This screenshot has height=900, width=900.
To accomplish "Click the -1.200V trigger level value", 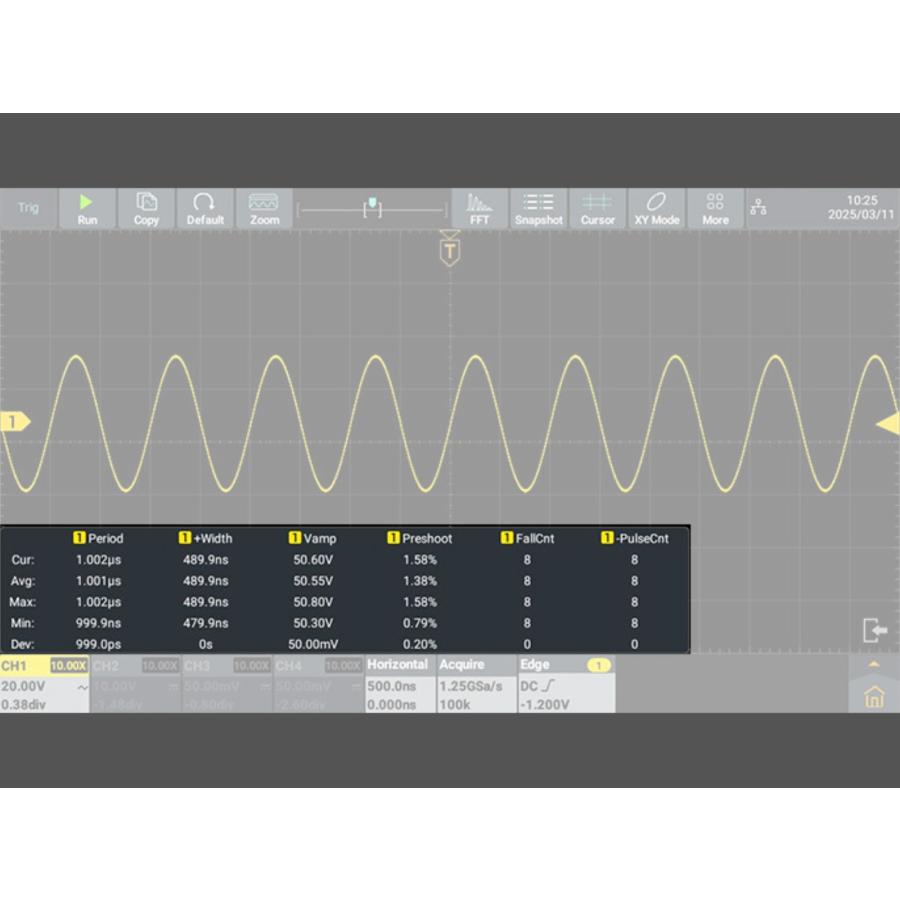I will tap(545, 704).
